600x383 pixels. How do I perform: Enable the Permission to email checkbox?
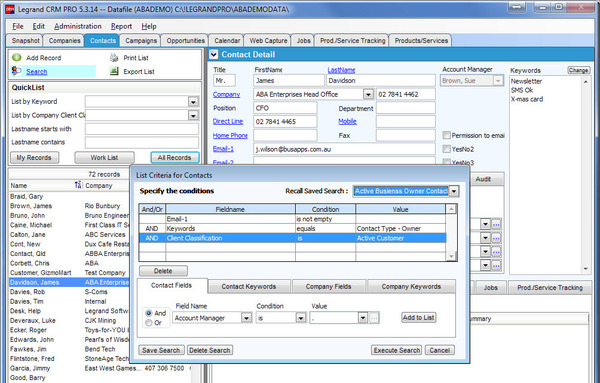point(446,135)
